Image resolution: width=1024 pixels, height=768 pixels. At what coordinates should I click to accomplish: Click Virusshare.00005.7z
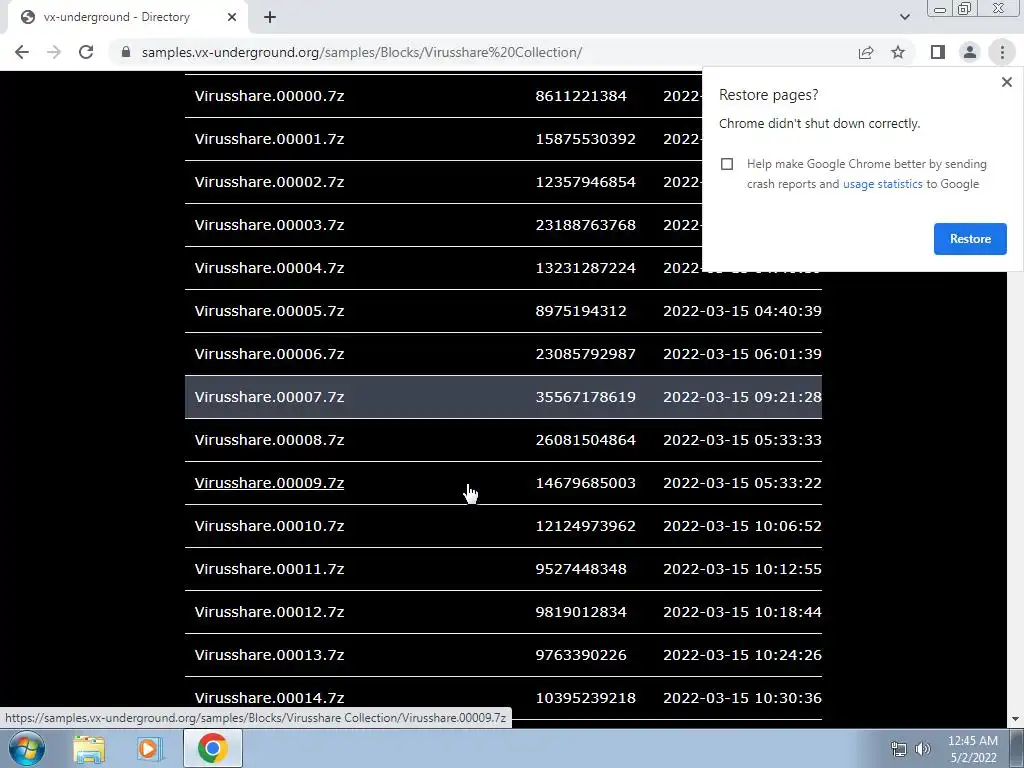[269, 311]
